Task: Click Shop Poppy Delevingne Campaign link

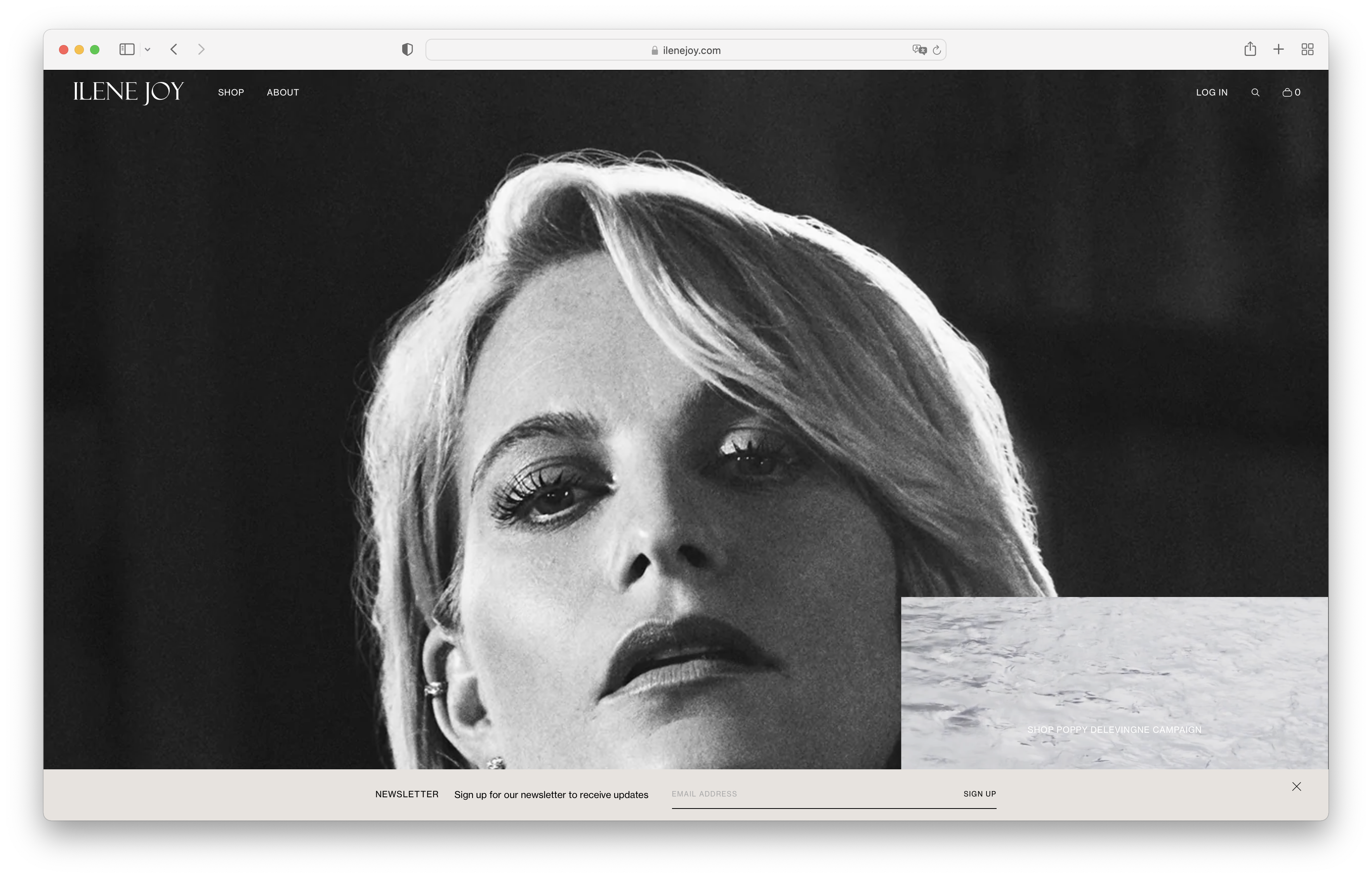Action: coord(1114,730)
